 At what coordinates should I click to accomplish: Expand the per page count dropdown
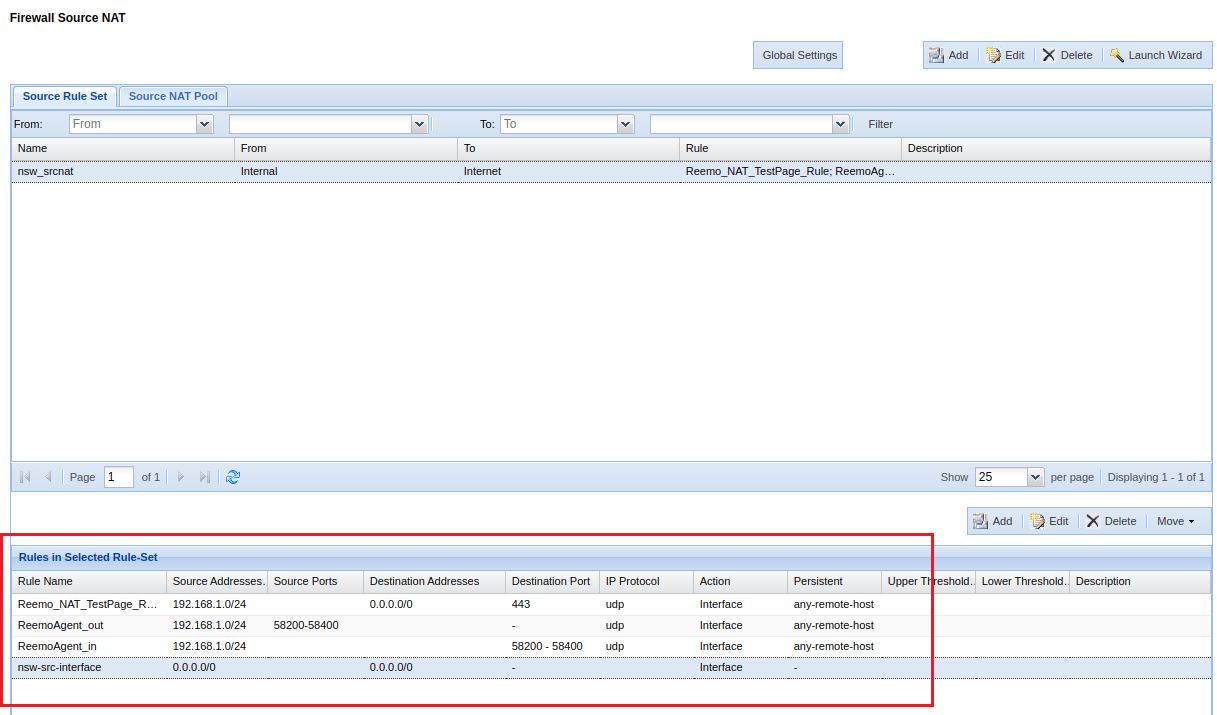(x=1036, y=477)
